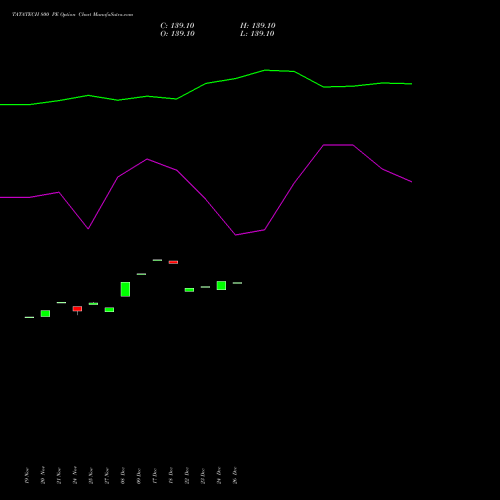500x500 pixels.
Task: Click the open value O: 139.10
Action: point(177,34)
